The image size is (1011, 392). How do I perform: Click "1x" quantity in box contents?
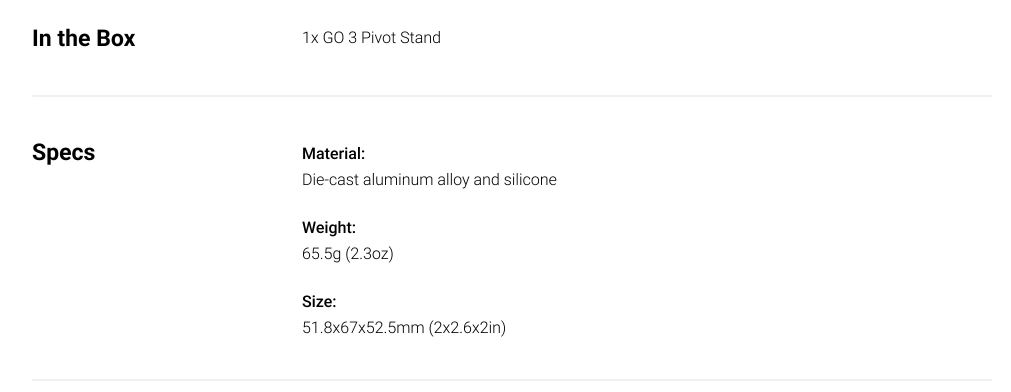[310, 37]
